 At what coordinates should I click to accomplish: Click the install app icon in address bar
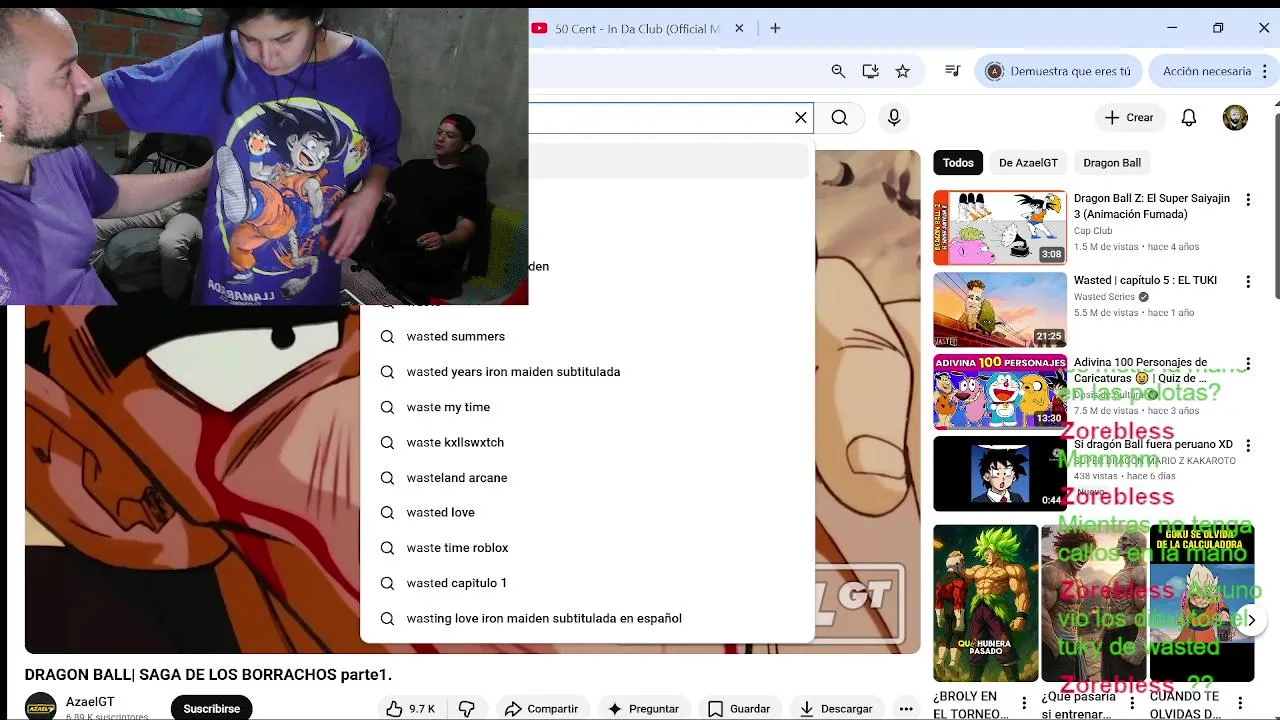click(x=870, y=71)
